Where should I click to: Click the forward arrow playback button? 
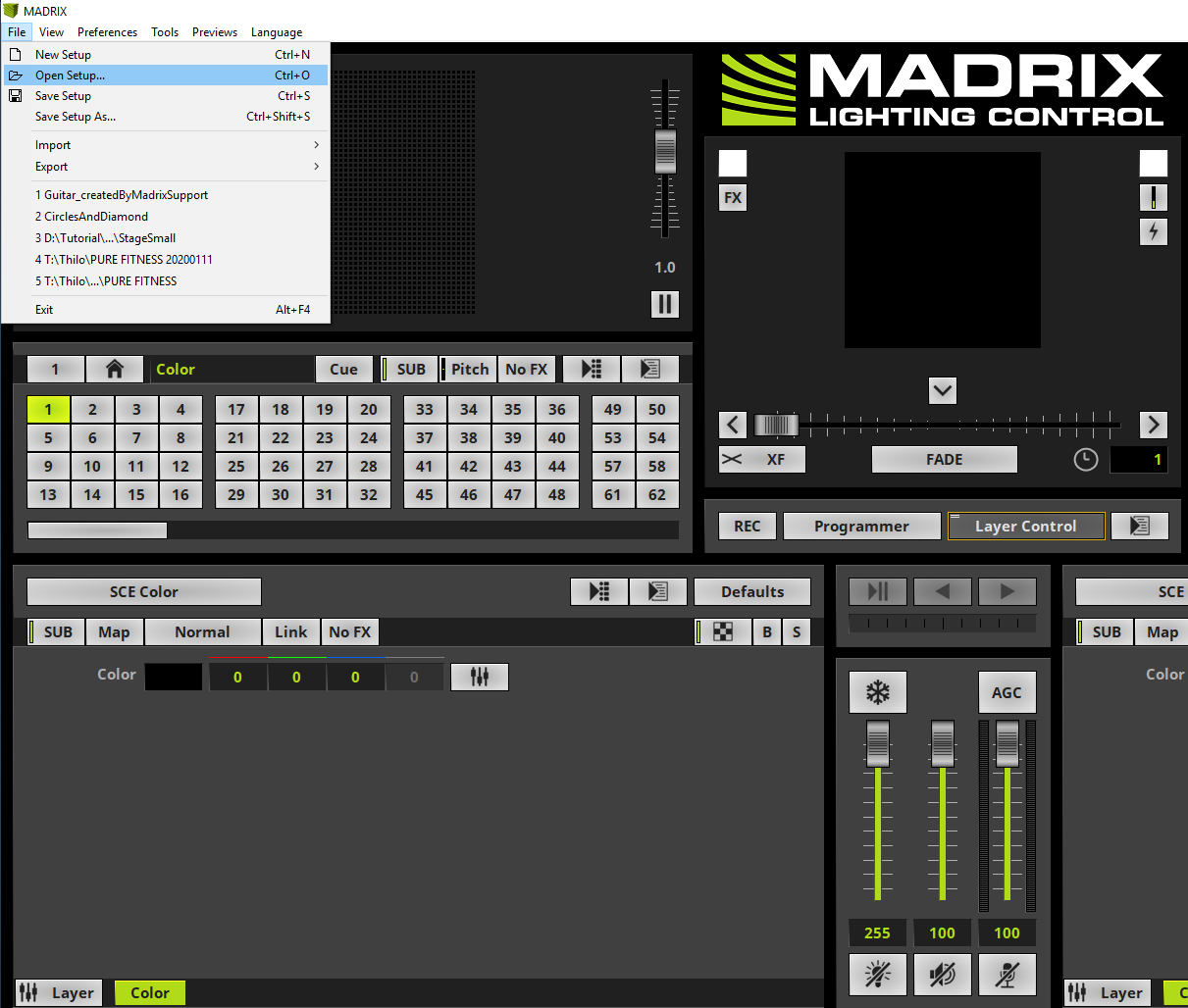pos(1007,591)
